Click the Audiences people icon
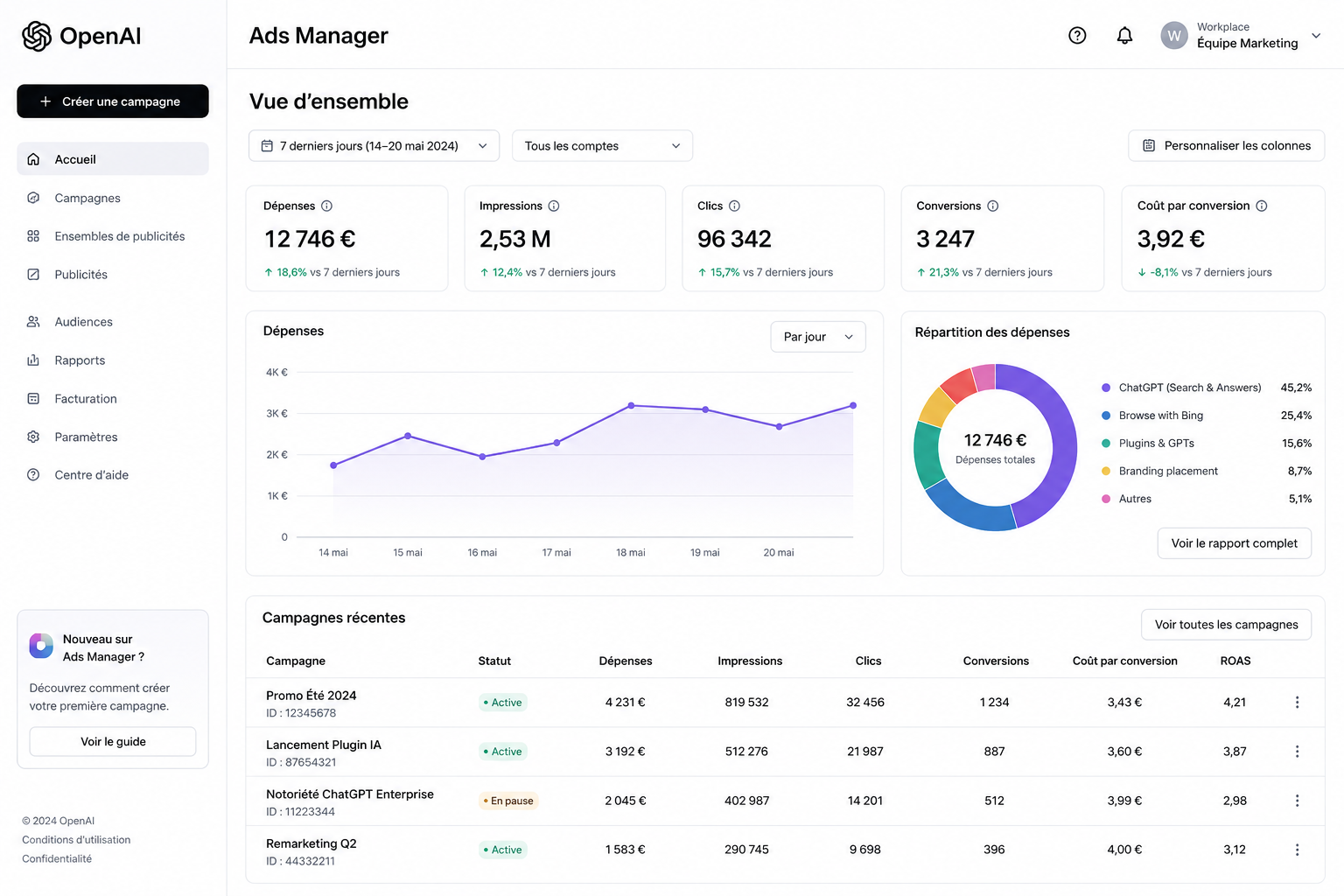The image size is (1344, 896). (33, 322)
